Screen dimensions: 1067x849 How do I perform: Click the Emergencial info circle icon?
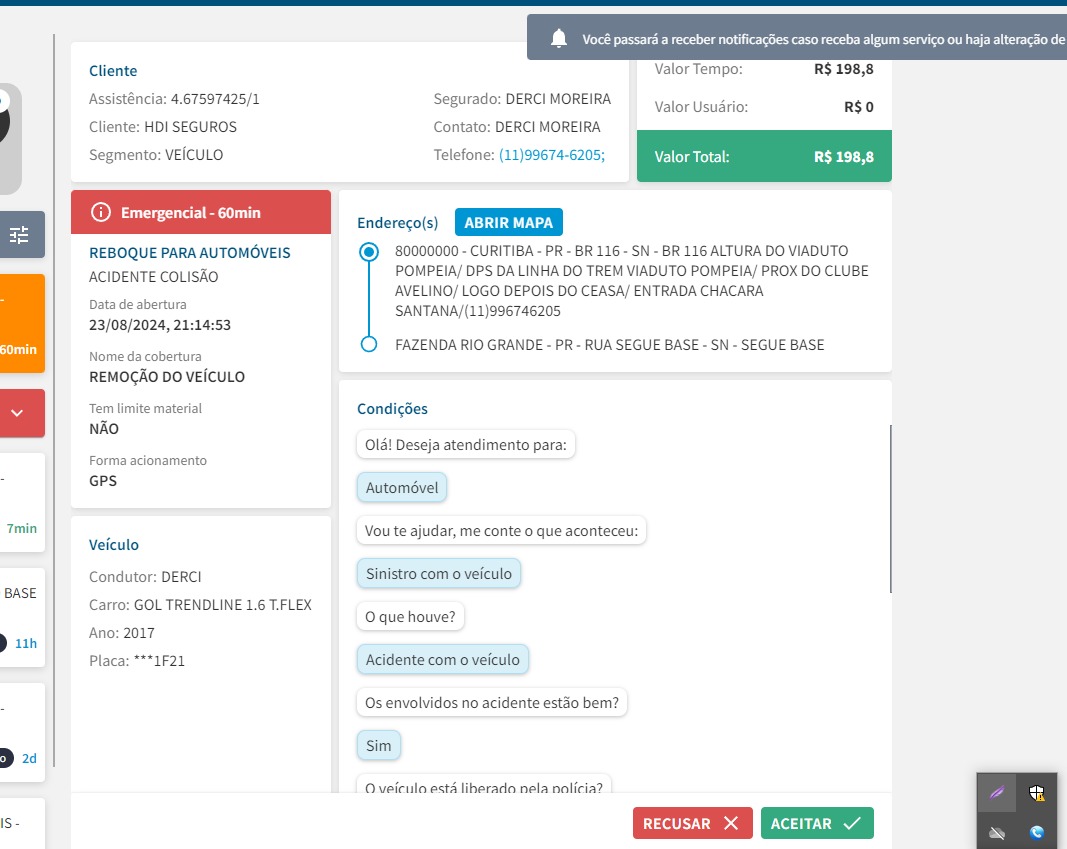tap(101, 212)
